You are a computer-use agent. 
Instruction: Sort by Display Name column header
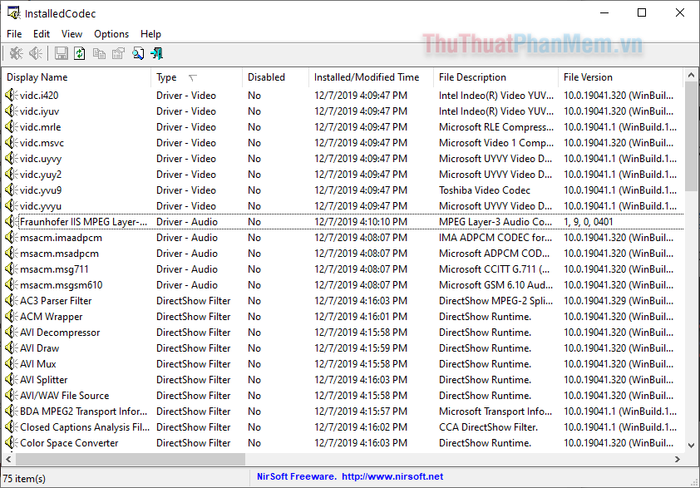[77, 77]
